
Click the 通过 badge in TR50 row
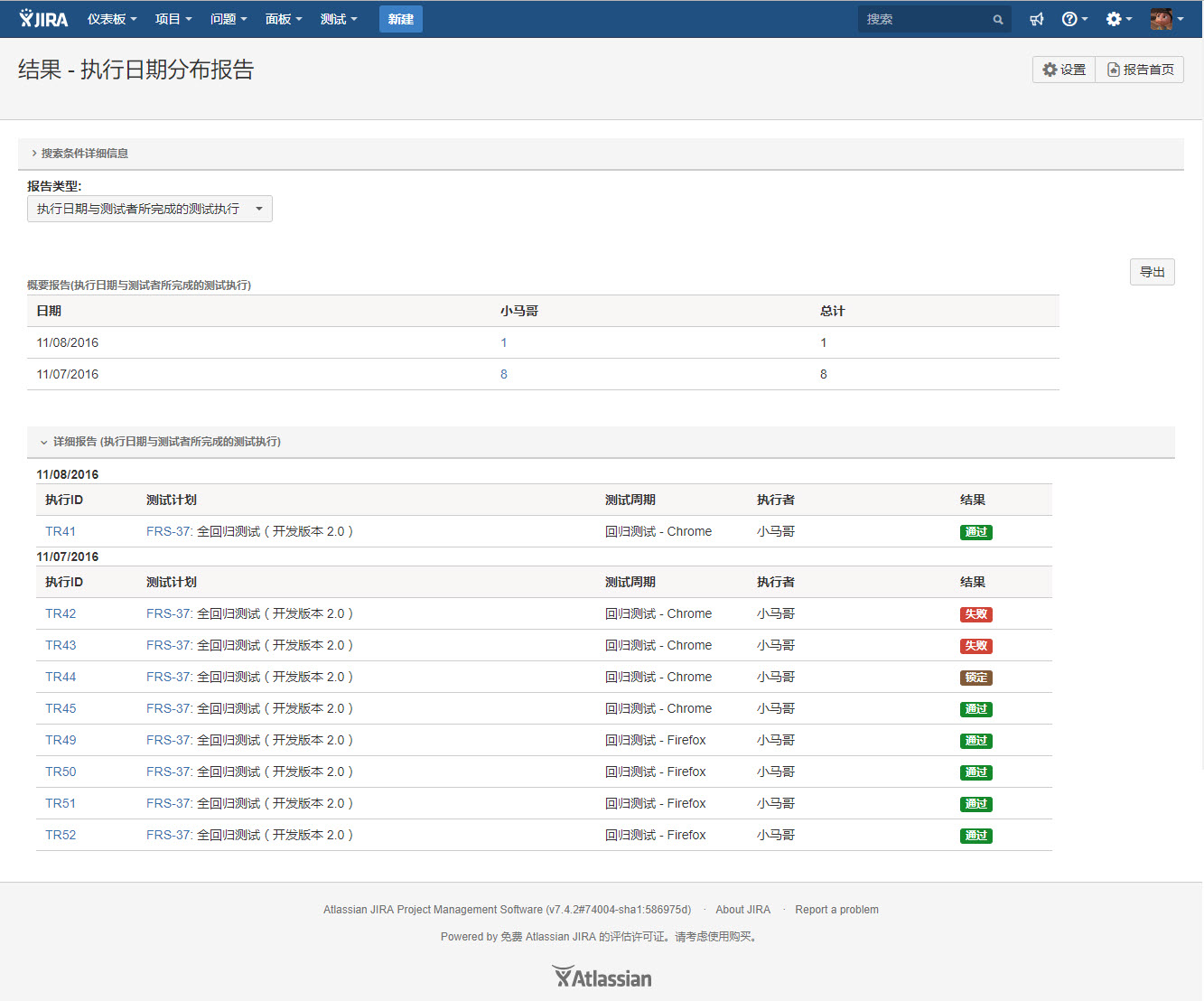point(975,772)
